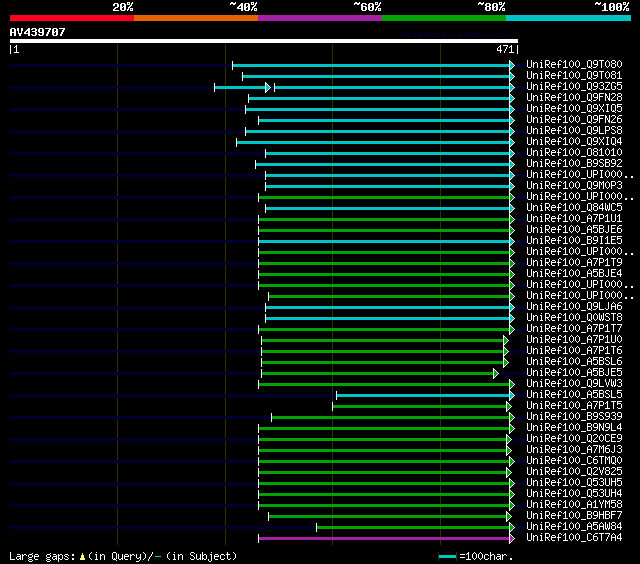Viewport: 640px width, 564px height.
Task: Click the UniRef100_Q84WC5 label
Action: pos(574,207)
